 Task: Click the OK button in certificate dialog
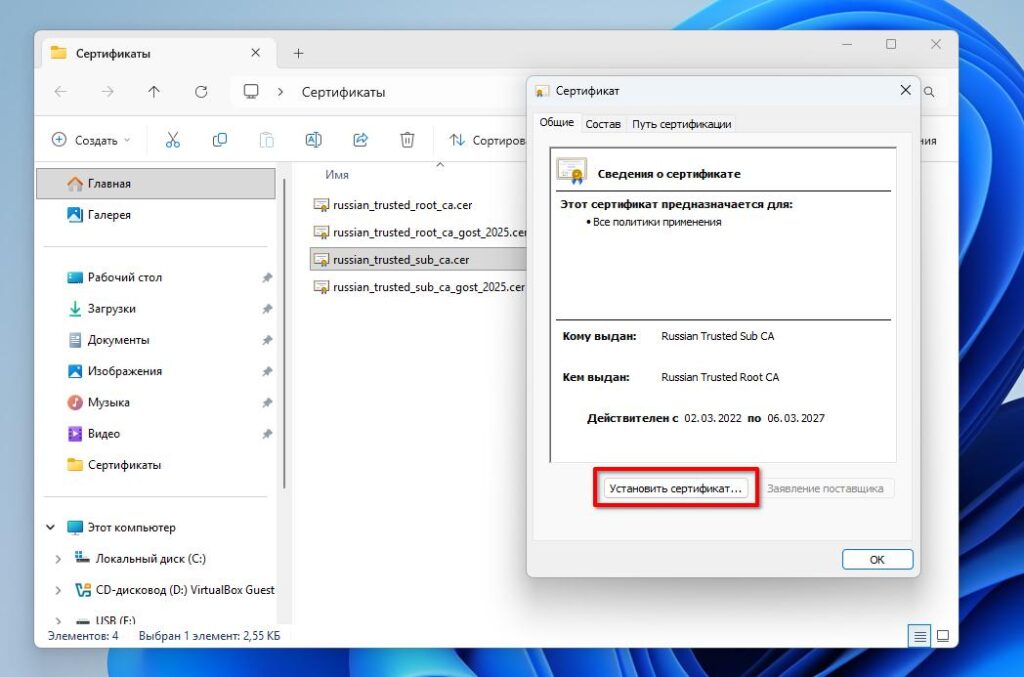tap(877, 559)
